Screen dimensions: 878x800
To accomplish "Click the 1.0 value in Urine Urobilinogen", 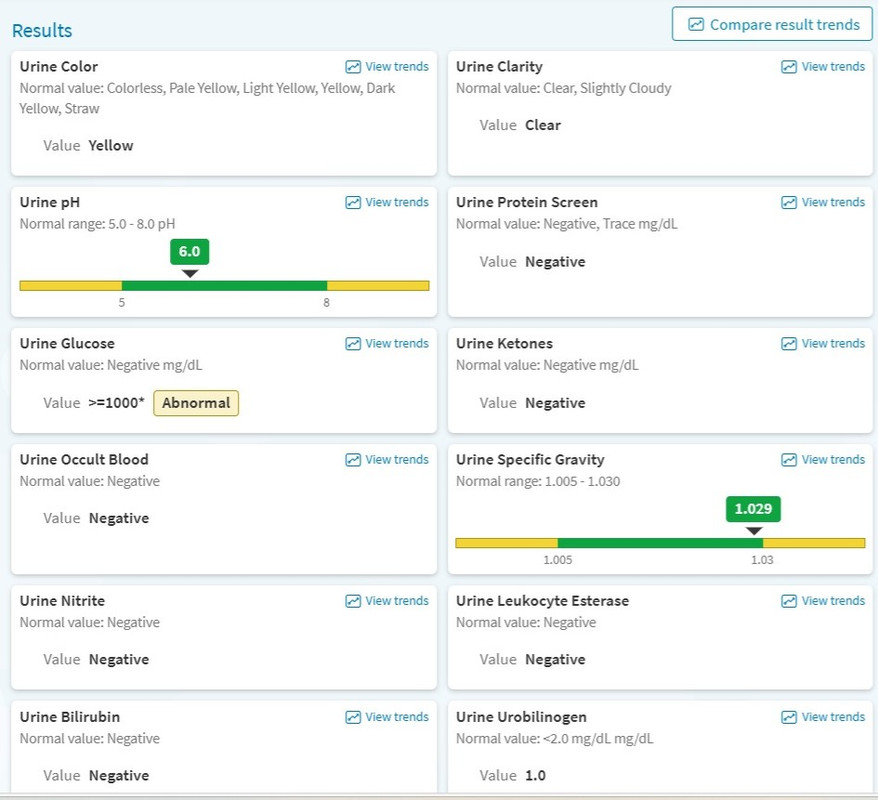I will 535,776.
